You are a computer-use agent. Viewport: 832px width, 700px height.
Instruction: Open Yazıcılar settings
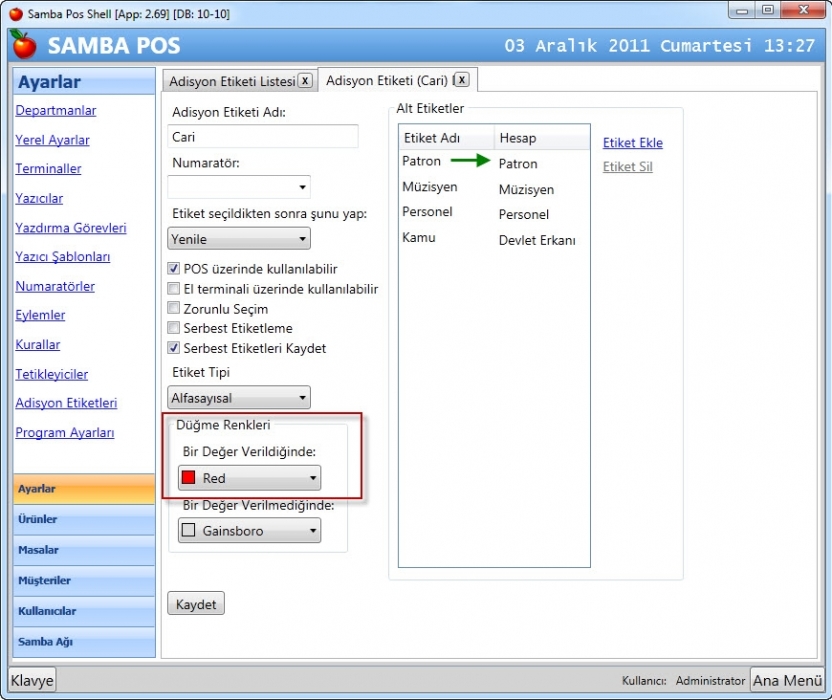[x=39, y=198]
